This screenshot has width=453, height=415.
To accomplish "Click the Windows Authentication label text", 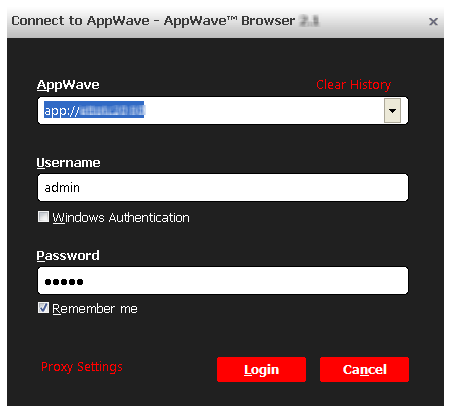I will tap(121, 218).
